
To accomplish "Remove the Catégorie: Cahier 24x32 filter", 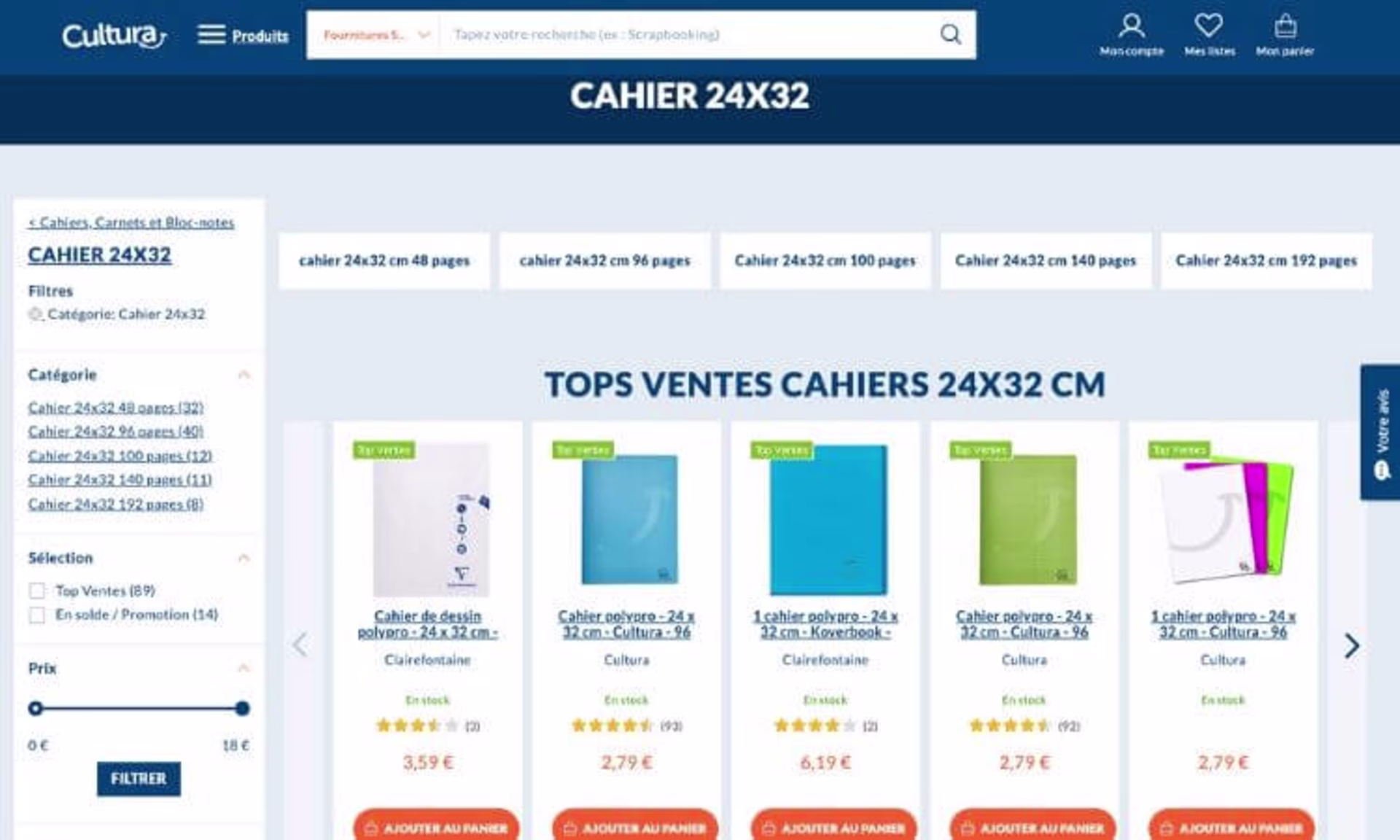I will coord(35,314).
